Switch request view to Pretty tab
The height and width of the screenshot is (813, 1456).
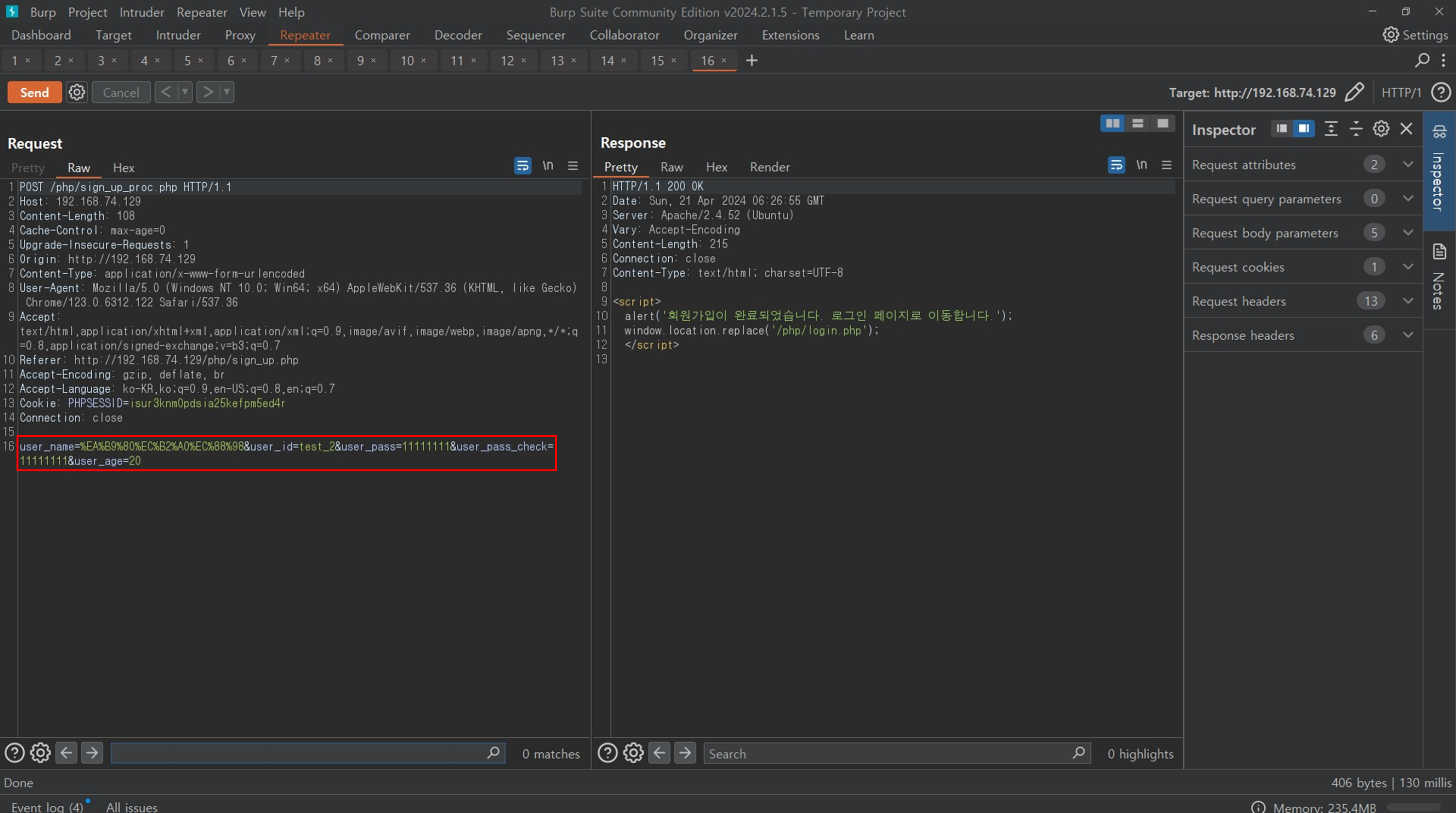[x=28, y=168]
